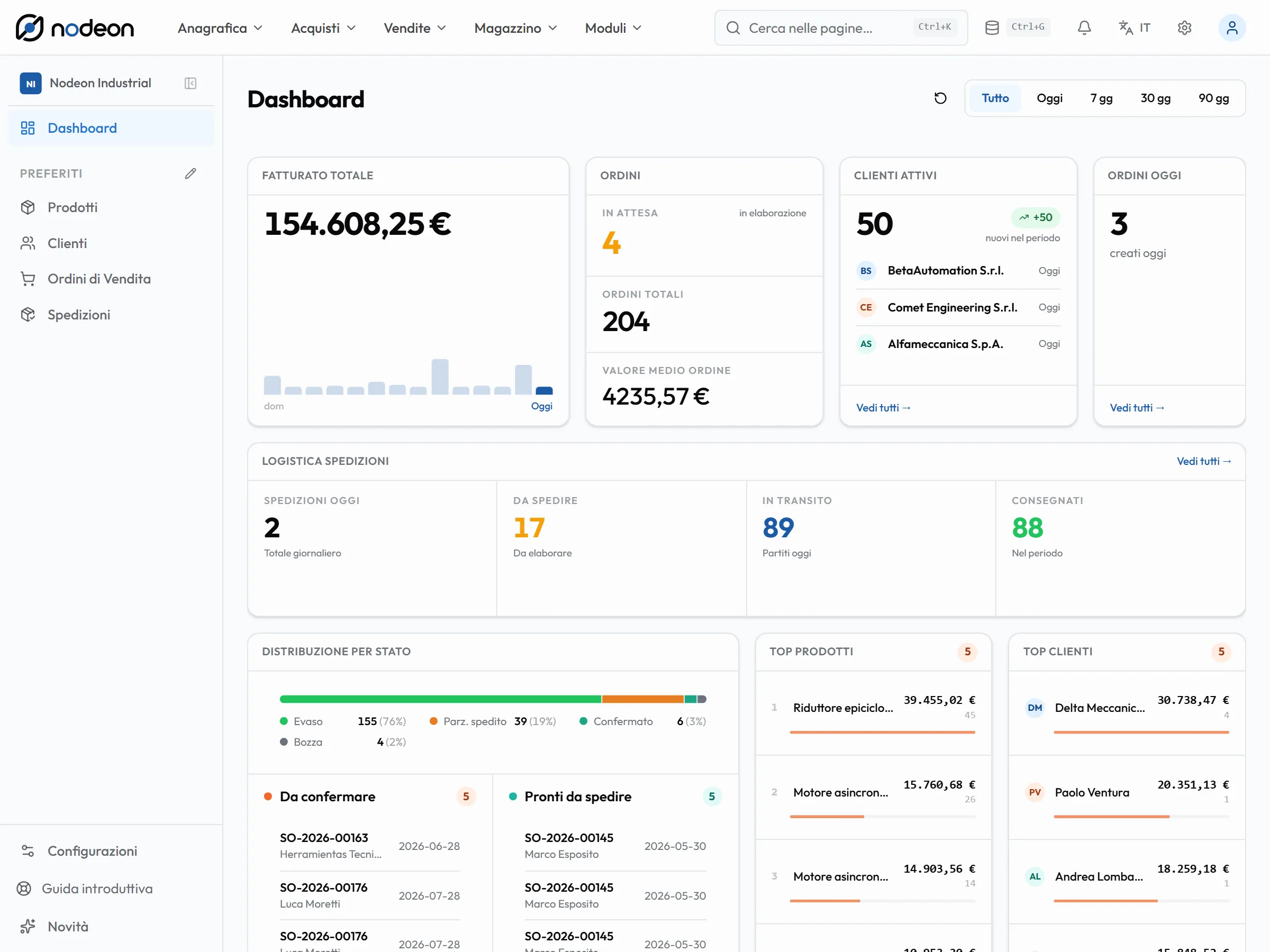Select the 90 gg period filter
The width and height of the screenshot is (1270, 952).
coord(1213,98)
